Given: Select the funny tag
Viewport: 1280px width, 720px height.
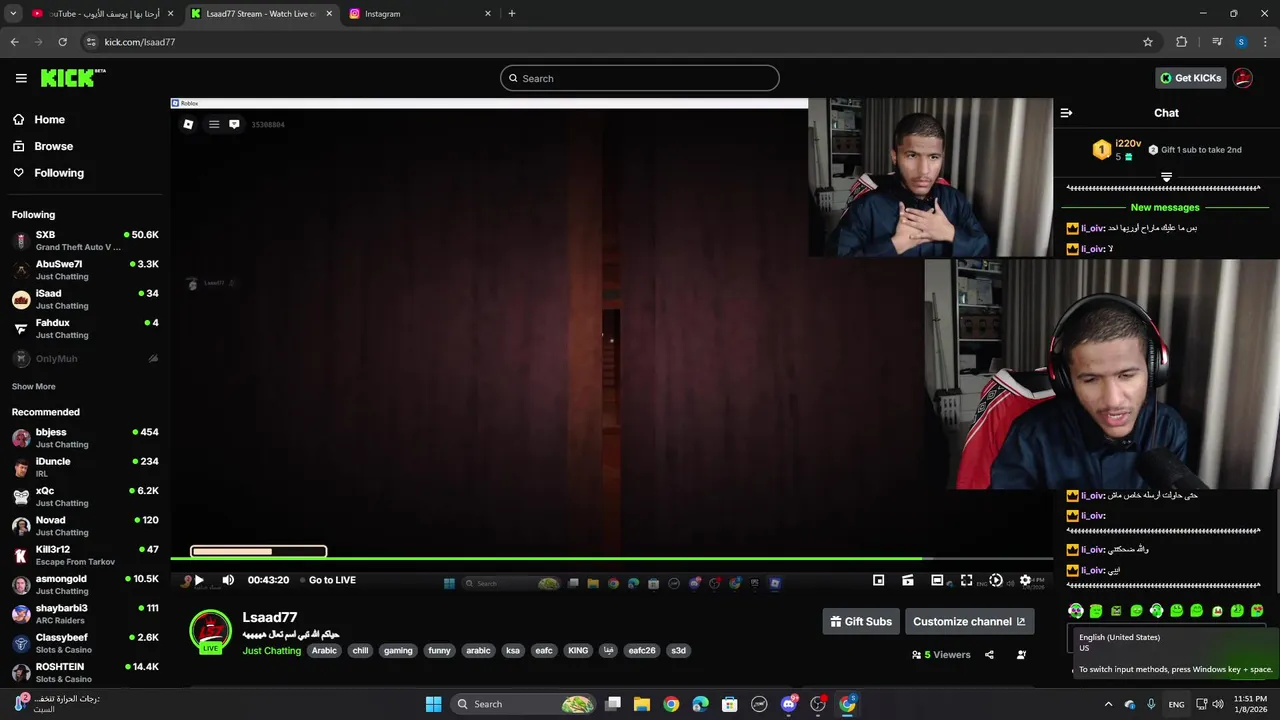Looking at the screenshot, I should click(439, 650).
